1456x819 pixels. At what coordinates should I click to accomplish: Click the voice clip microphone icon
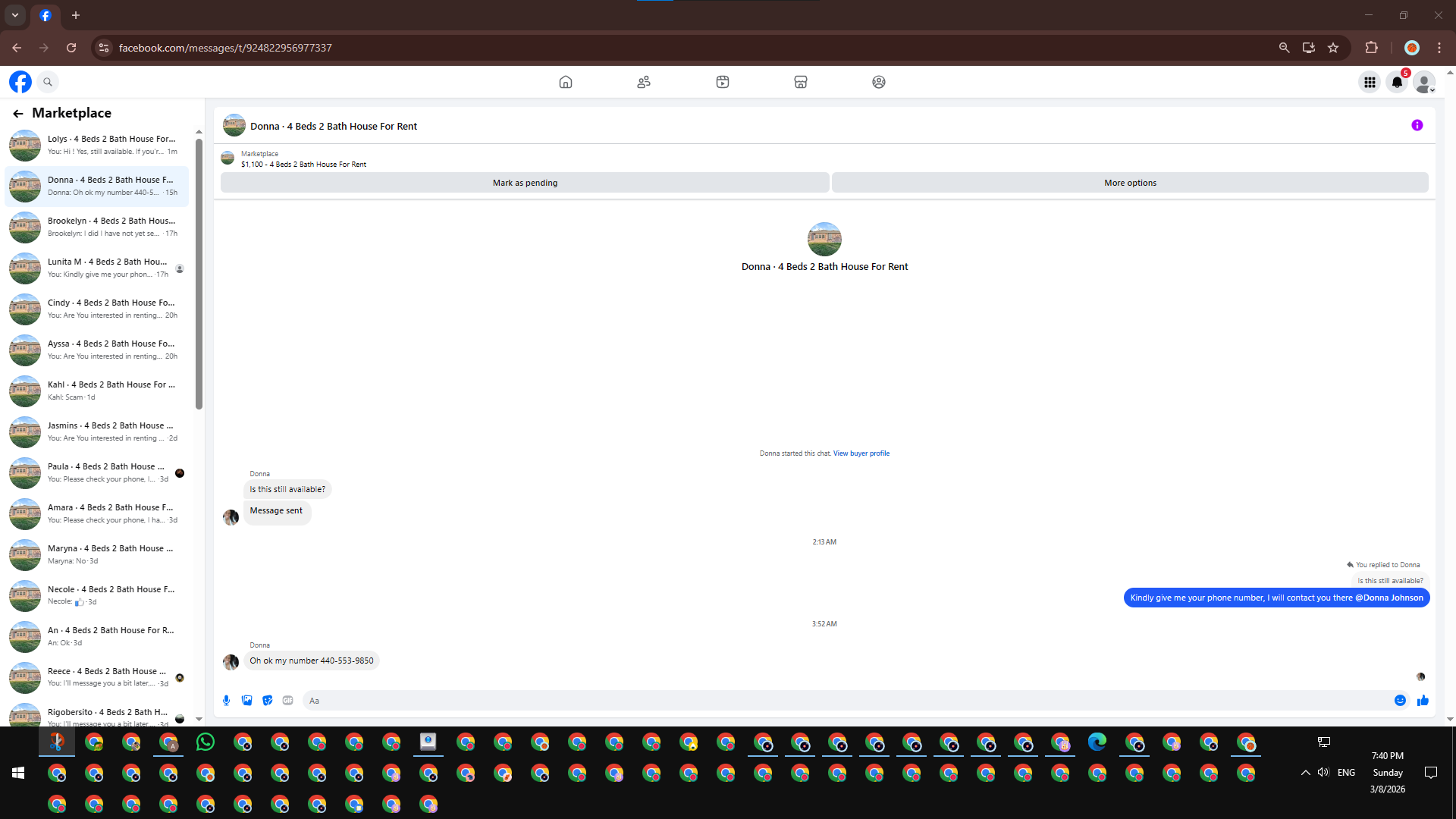click(226, 701)
